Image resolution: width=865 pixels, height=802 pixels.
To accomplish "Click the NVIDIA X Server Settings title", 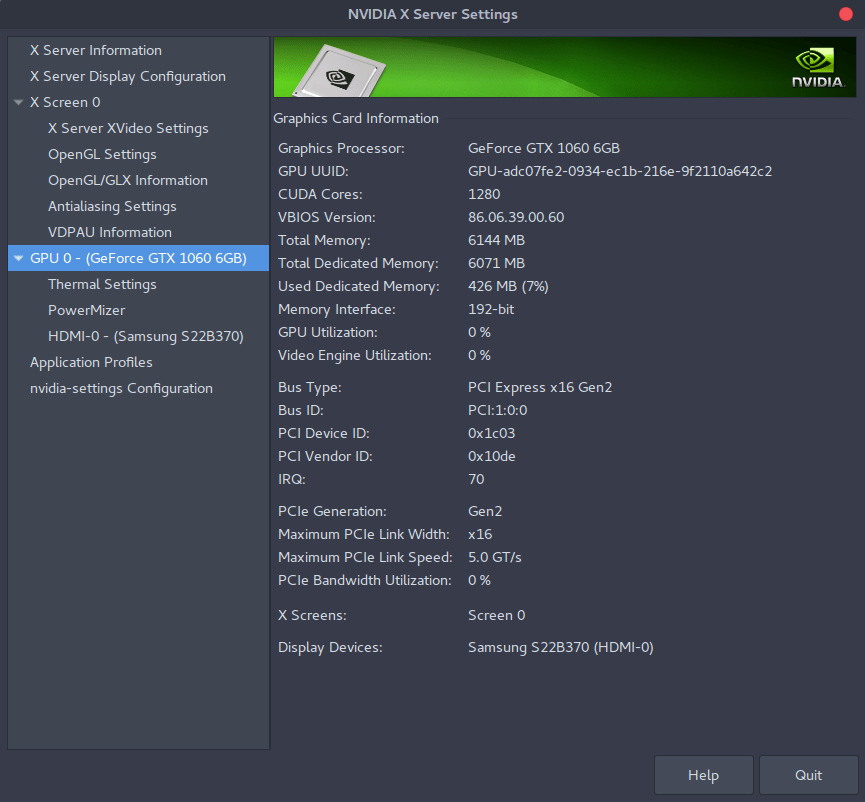I will [432, 14].
